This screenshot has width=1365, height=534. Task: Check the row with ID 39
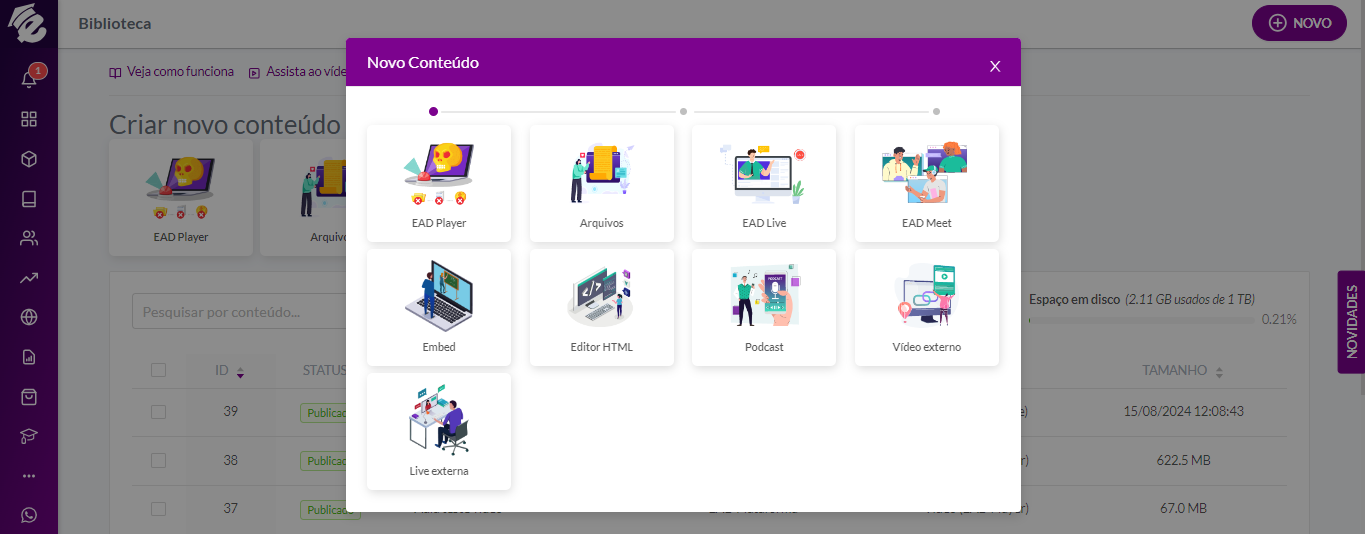pyautogui.click(x=158, y=411)
